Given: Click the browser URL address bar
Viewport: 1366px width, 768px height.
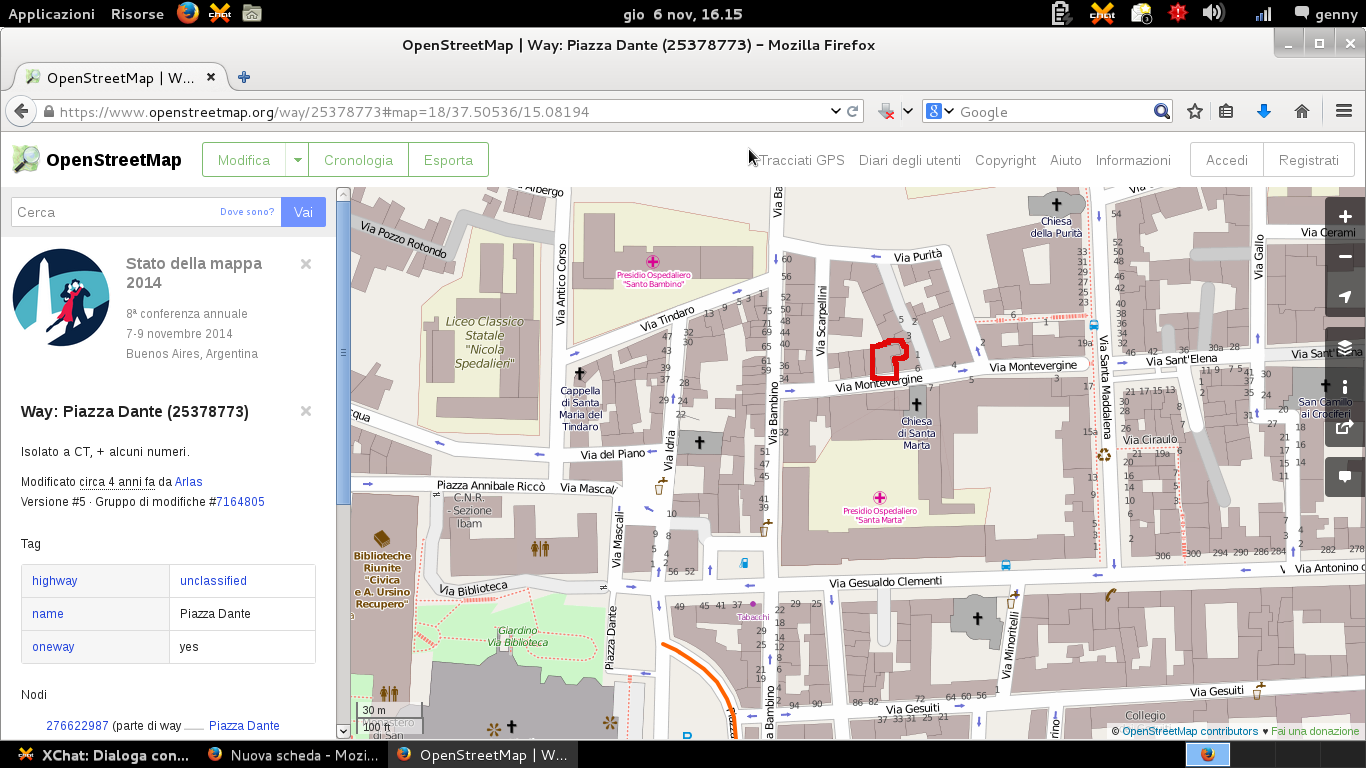Looking at the screenshot, I should pos(440,112).
